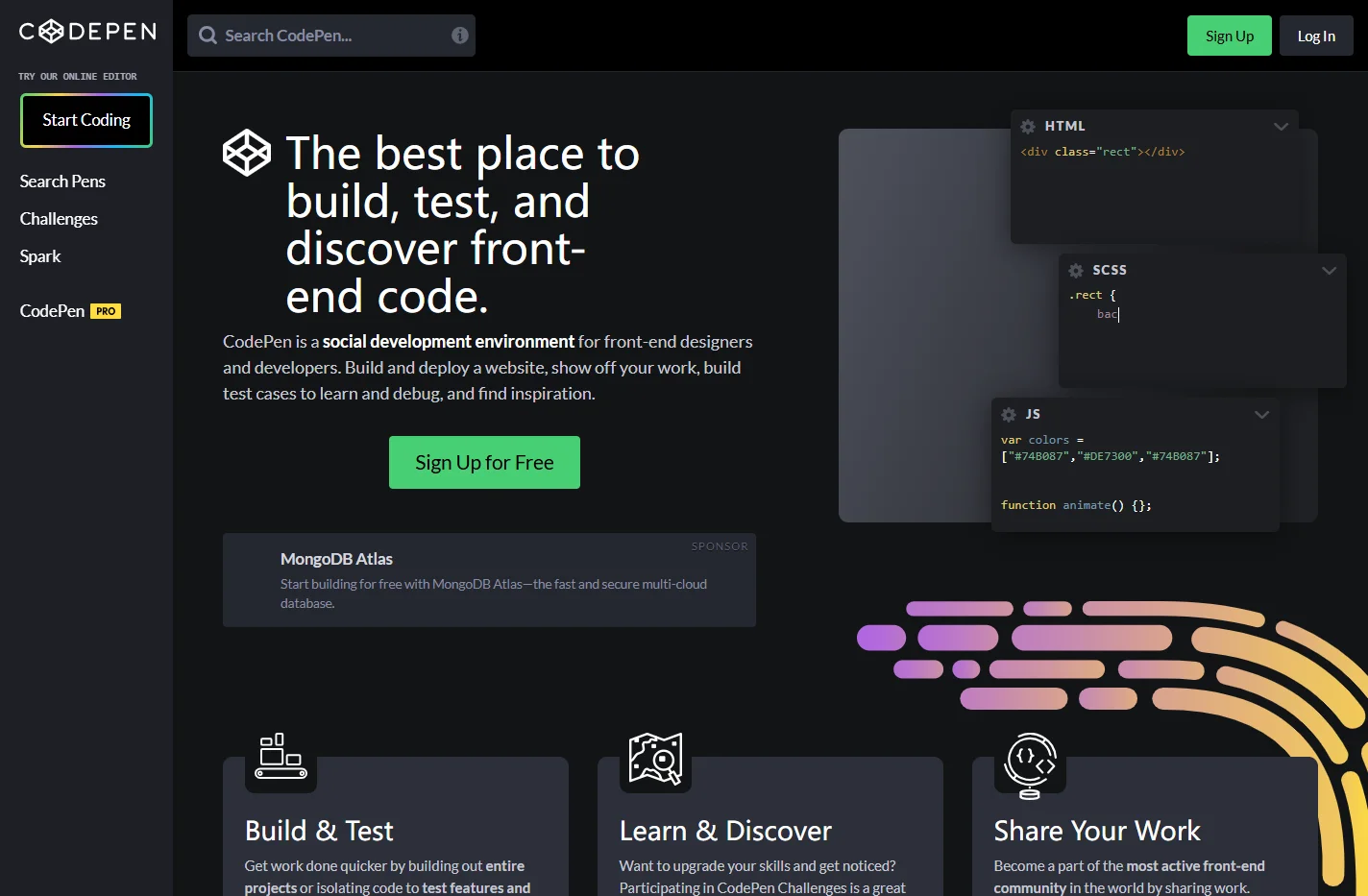Click the Share Your Work heading

coord(1097,831)
